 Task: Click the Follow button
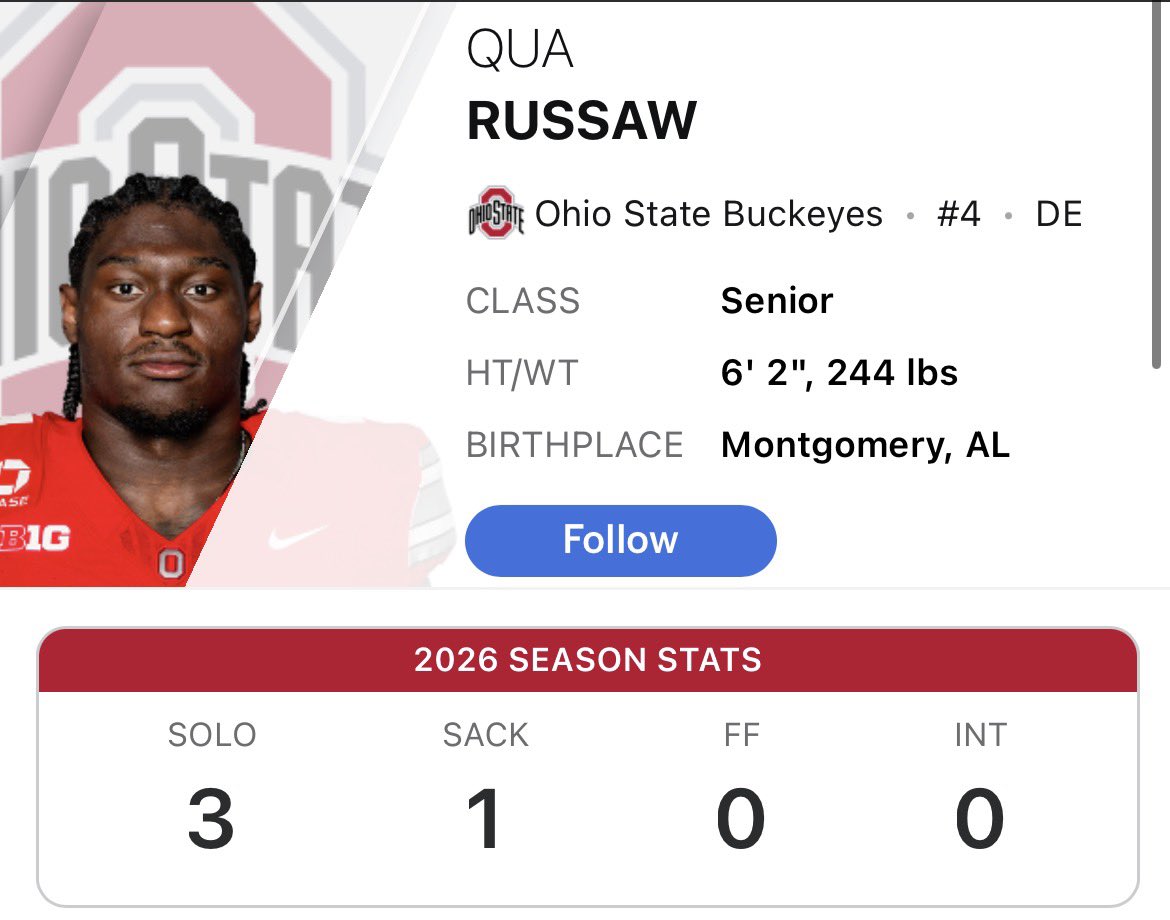(620, 540)
